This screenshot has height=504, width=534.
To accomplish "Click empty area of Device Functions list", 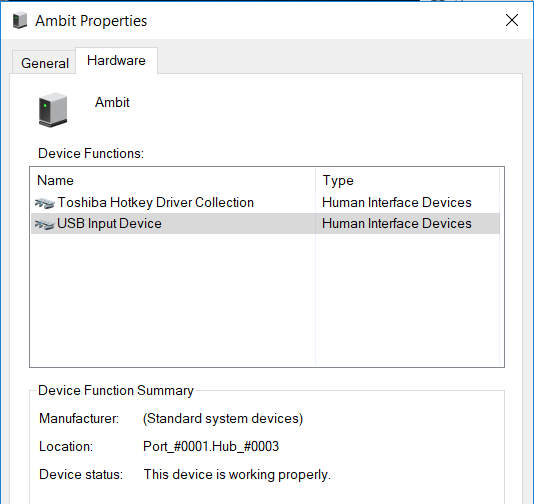I will pos(265,300).
